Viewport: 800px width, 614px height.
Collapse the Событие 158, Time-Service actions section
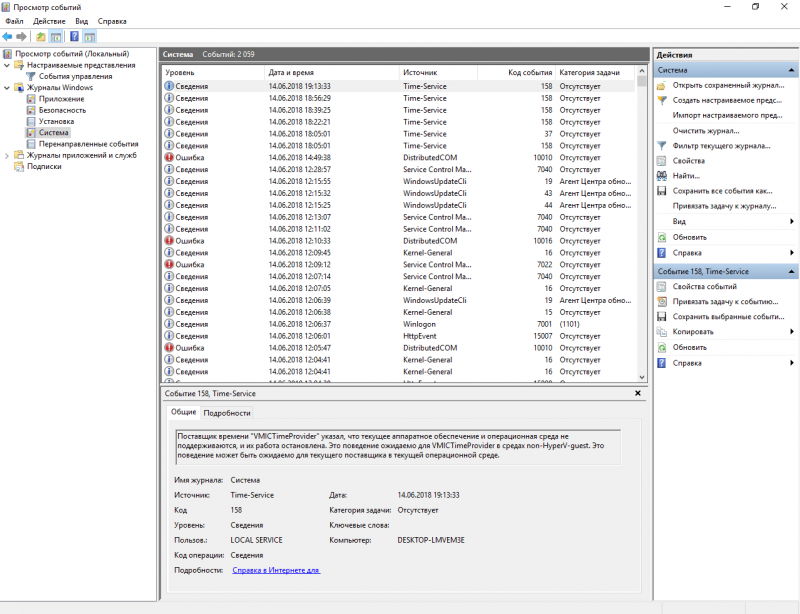click(x=791, y=272)
